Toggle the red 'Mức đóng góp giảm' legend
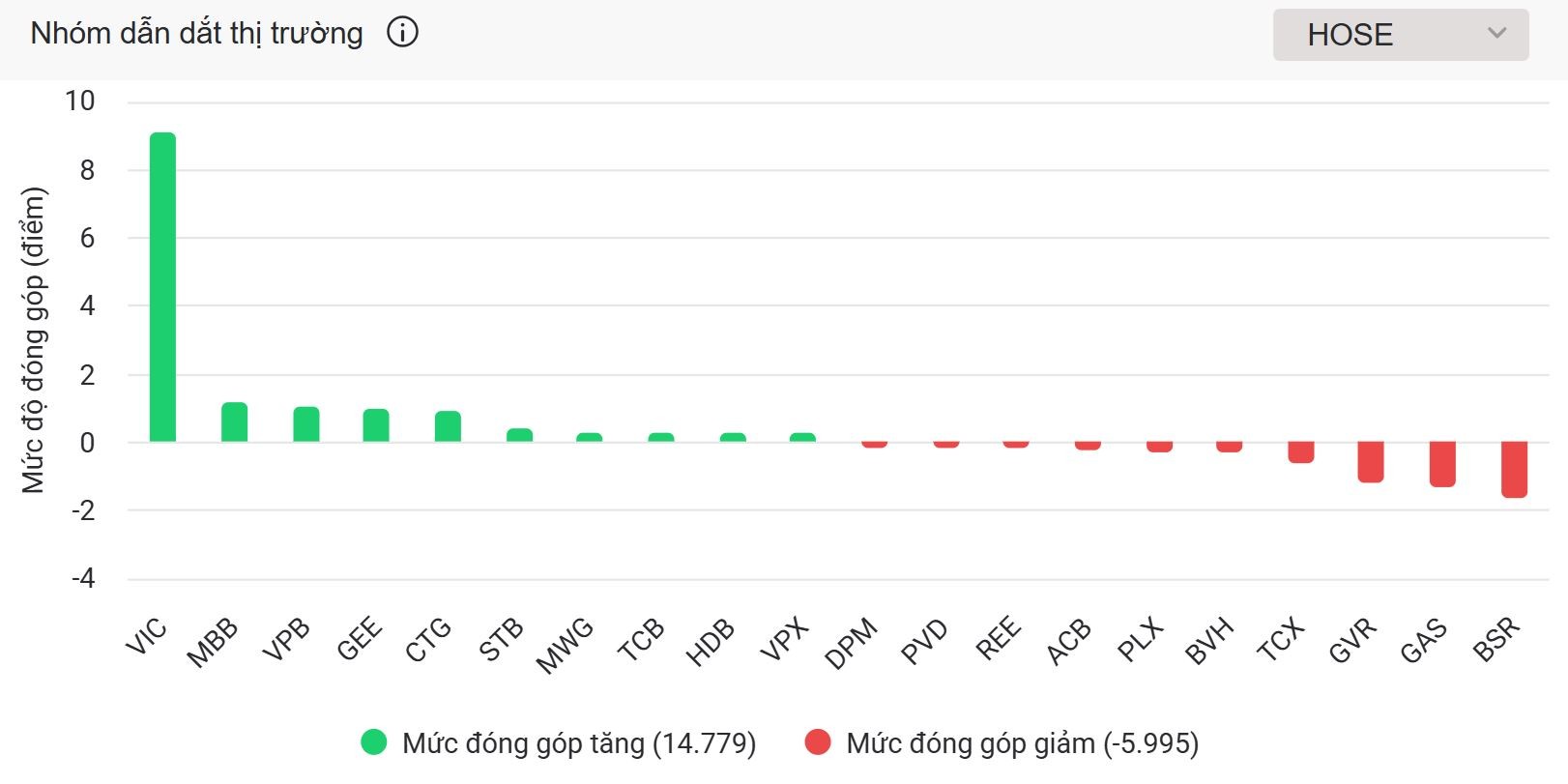Screen dimensions: 1568x784 (x=1021, y=742)
